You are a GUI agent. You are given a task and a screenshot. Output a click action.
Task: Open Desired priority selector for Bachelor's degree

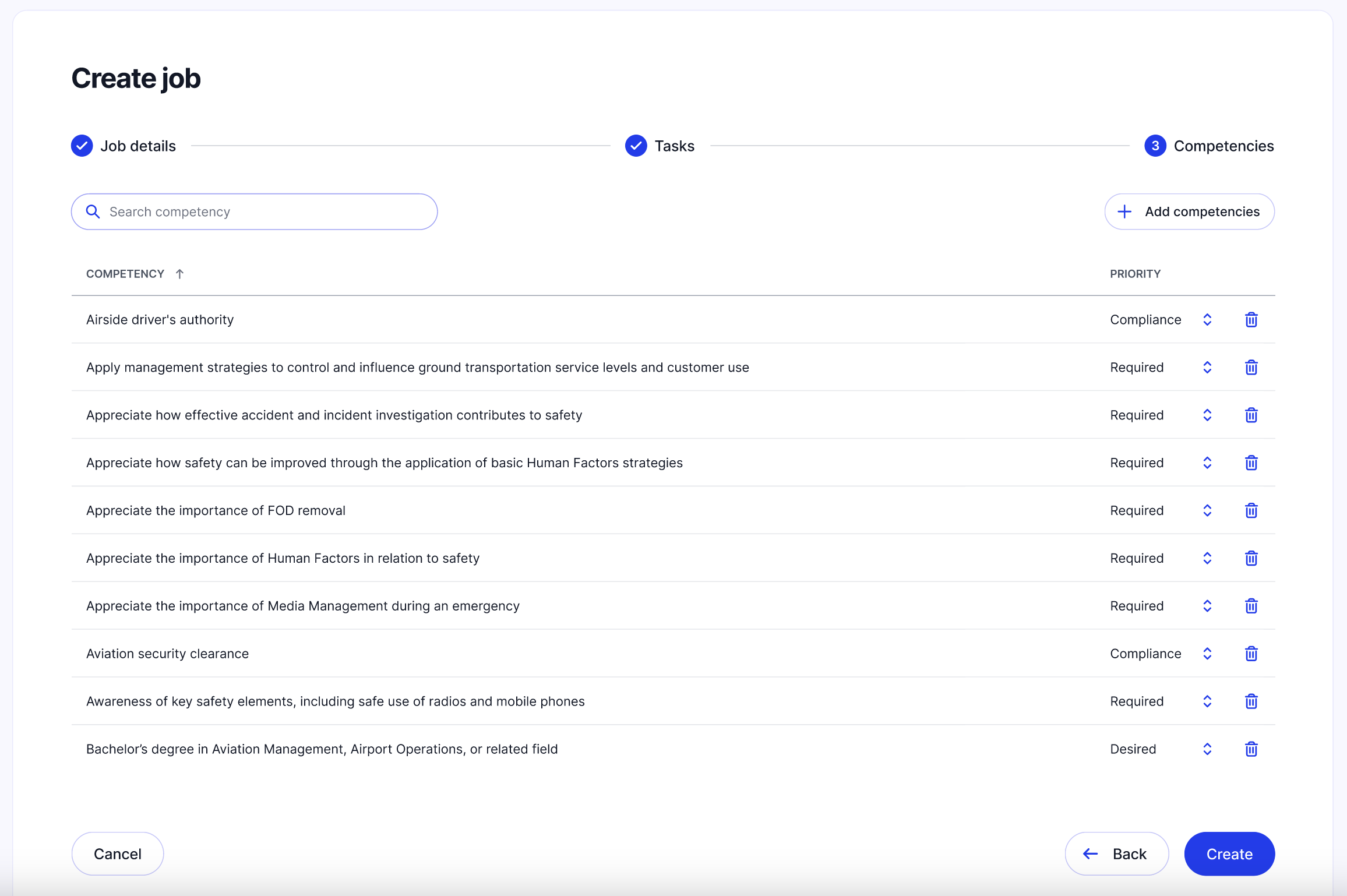pos(1207,749)
